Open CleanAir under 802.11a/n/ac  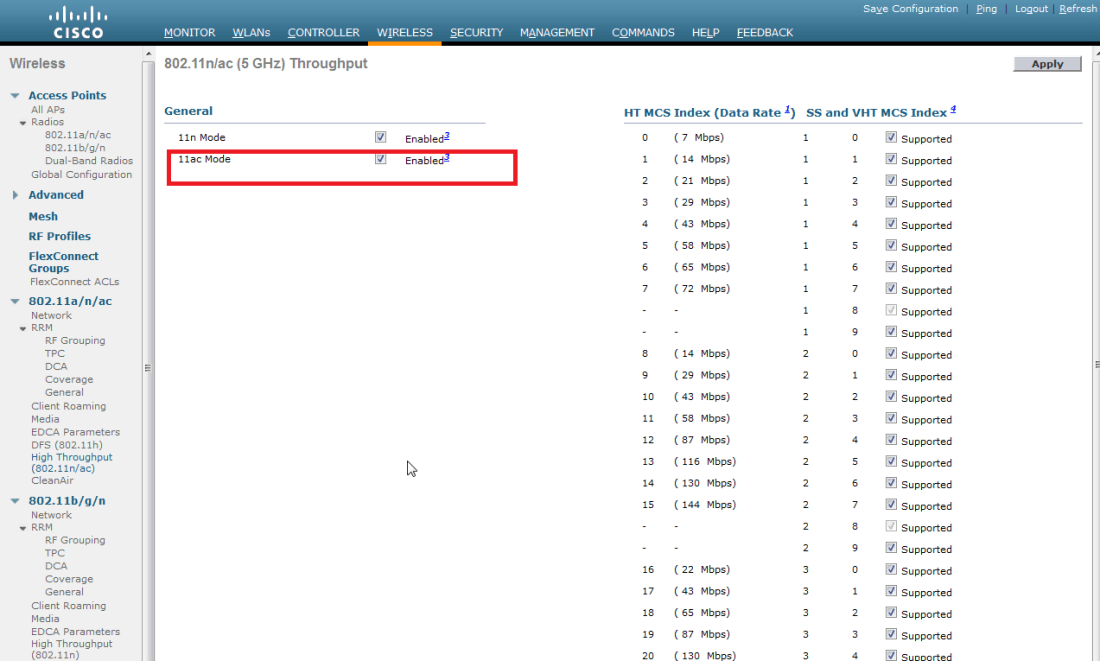(x=52, y=481)
